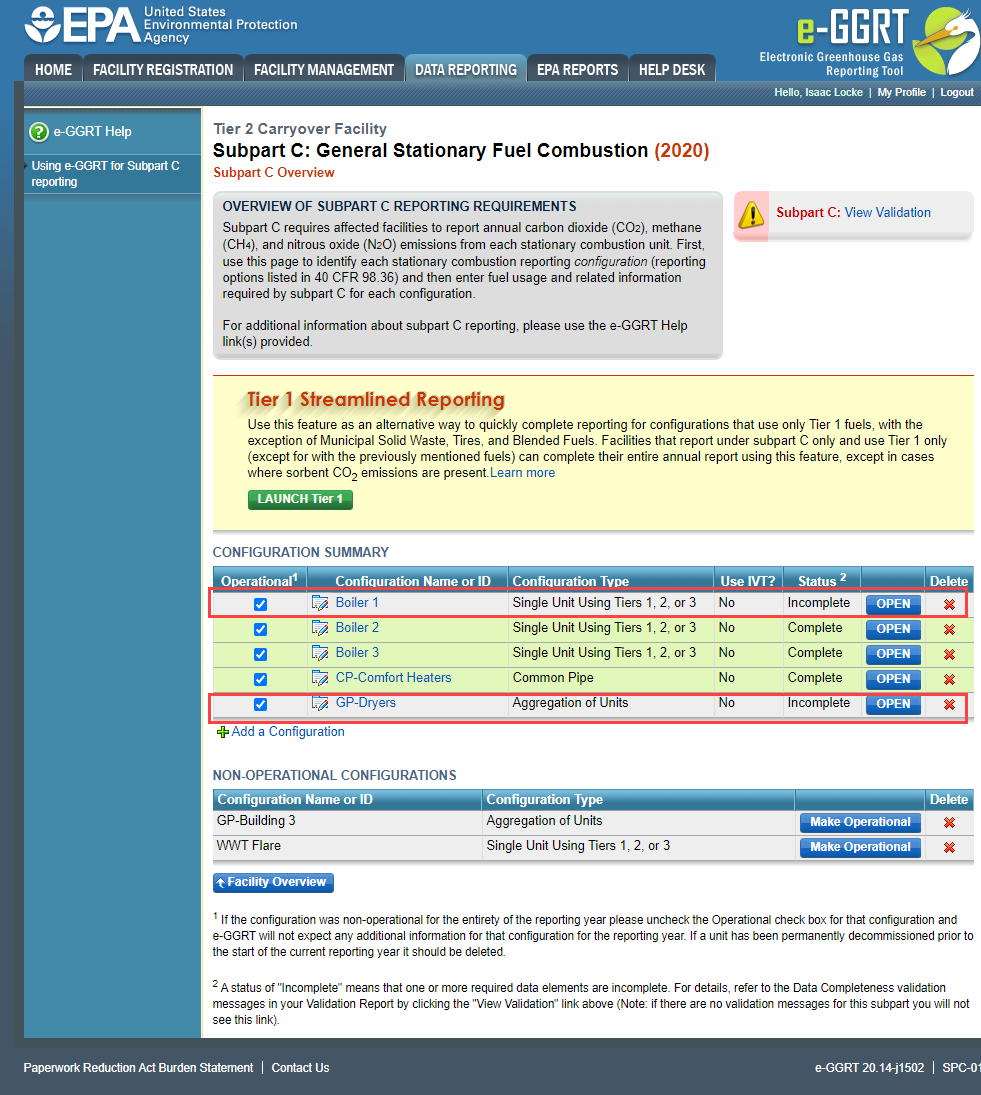Open the Boiler 3 configuration with OPEN button

tap(893, 654)
